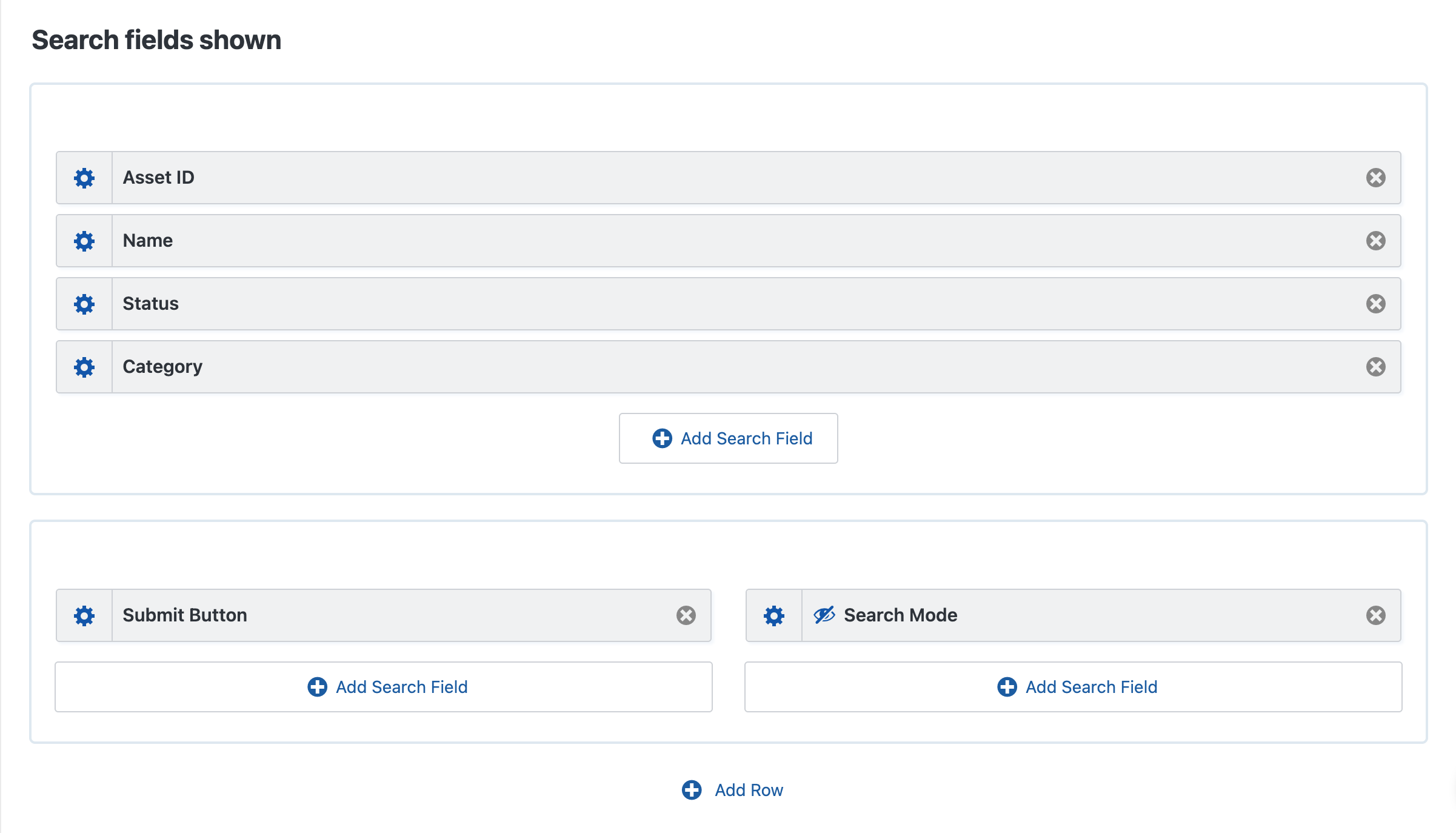1456x833 pixels.
Task: Remove the Name search field
Action: tap(1377, 241)
